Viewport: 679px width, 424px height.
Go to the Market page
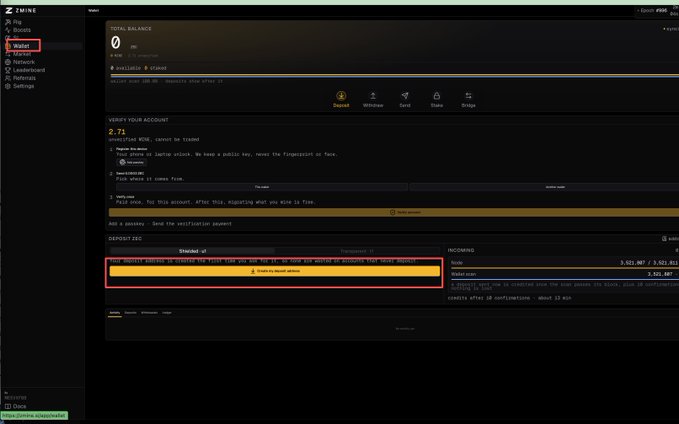[x=22, y=54]
